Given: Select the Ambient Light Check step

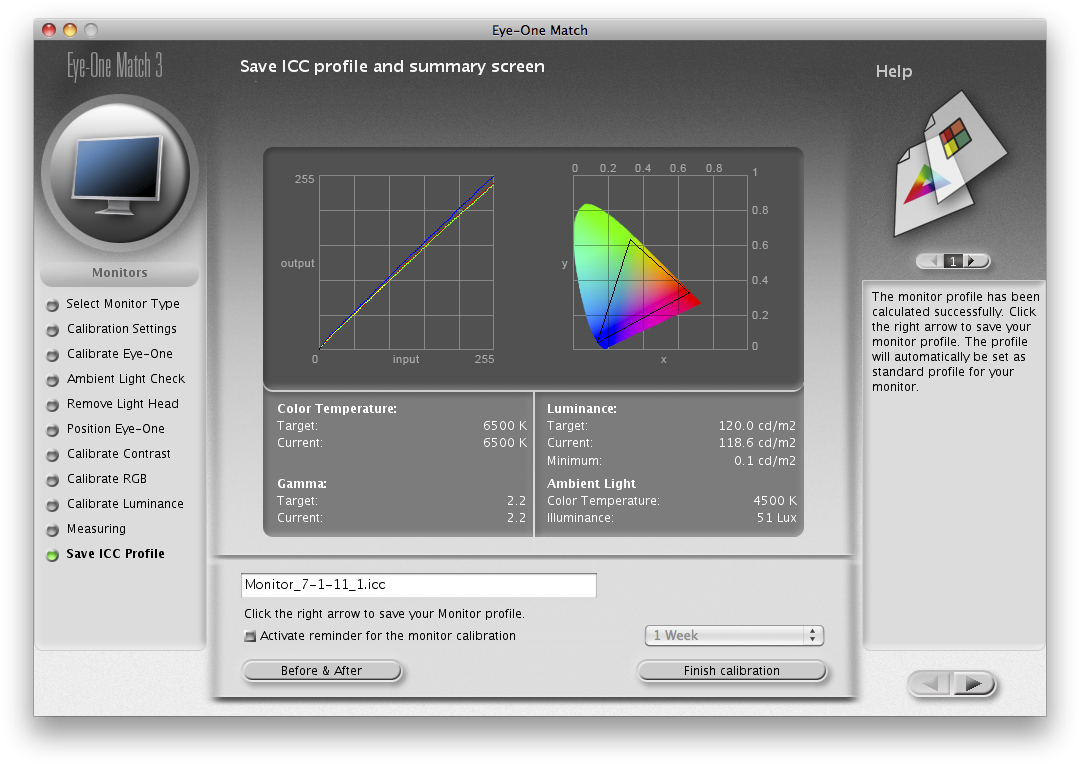Looking at the screenshot, I should 126,379.
